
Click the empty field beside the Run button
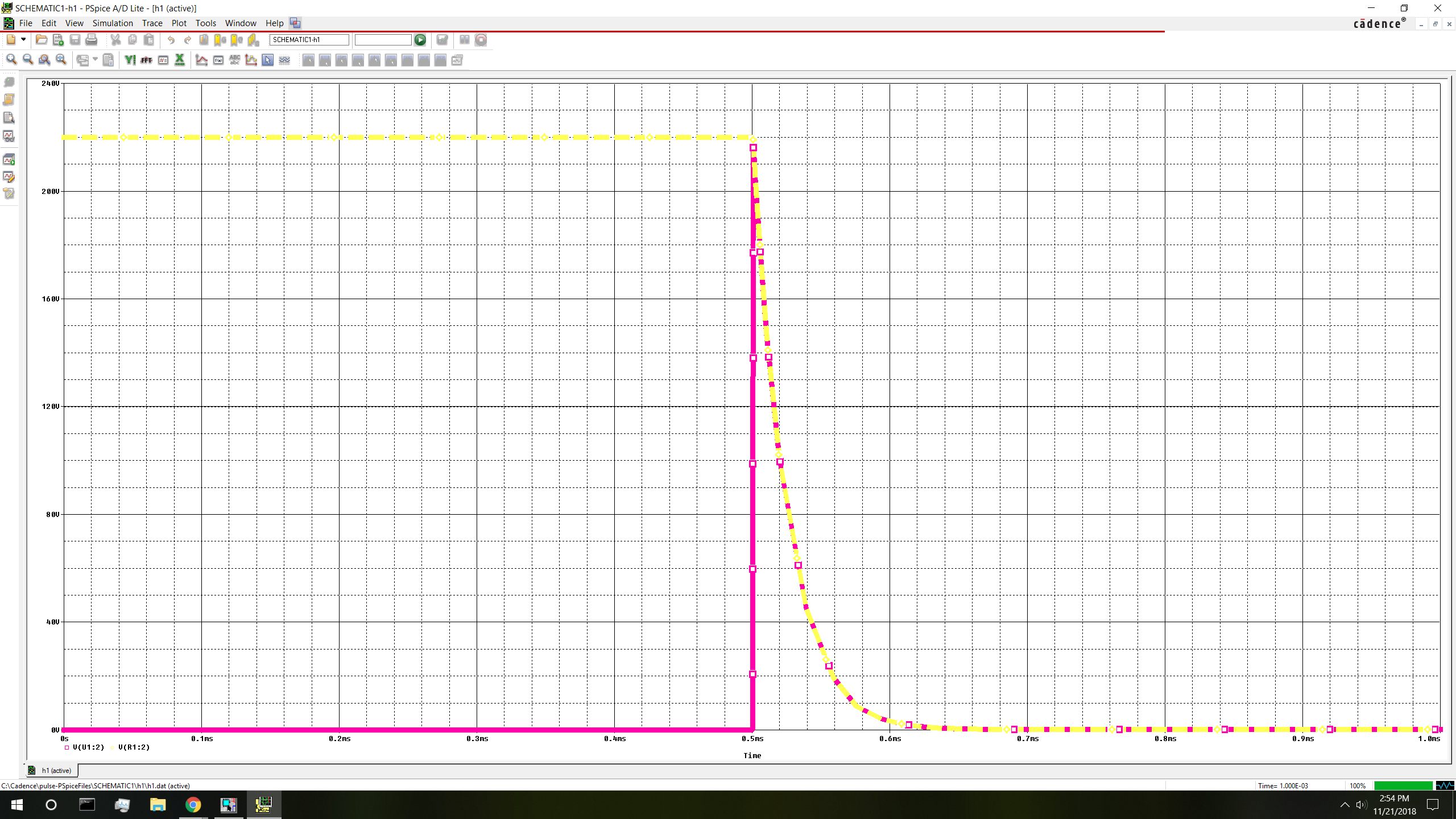pyautogui.click(x=383, y=40)
